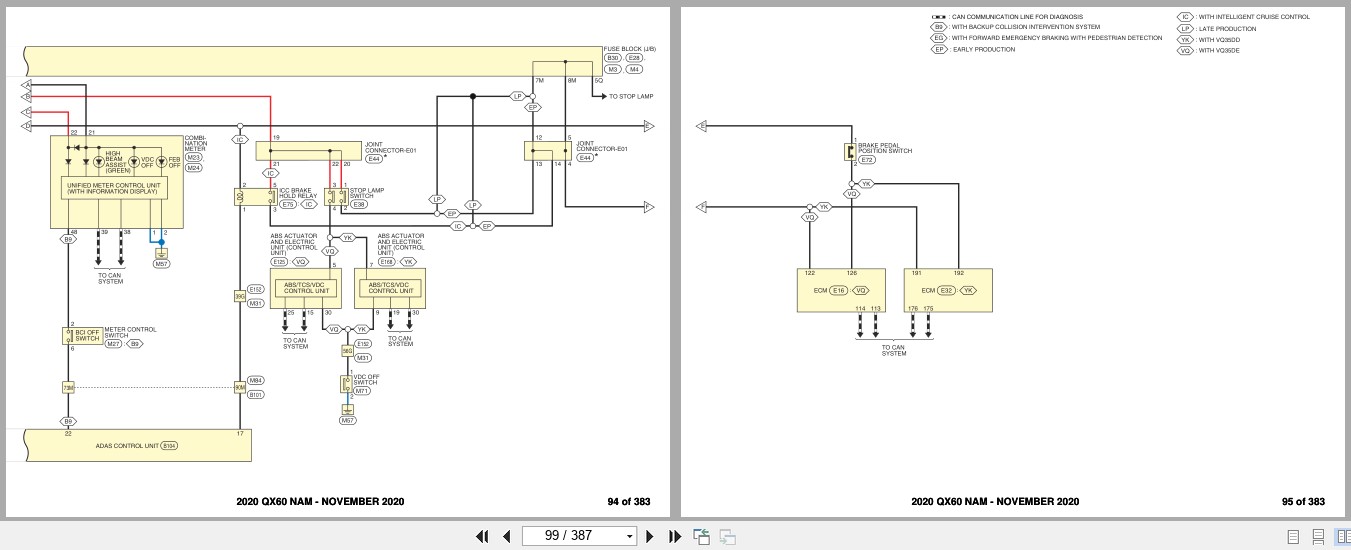1351x550 pixels.
Task: Switch to single page view layout
Action: click(1293, 537)
